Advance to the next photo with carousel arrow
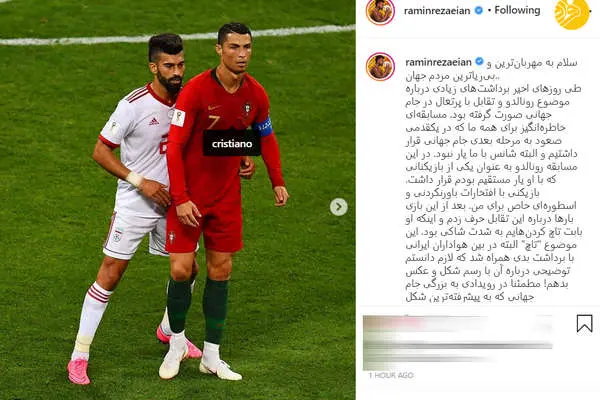The image size is (600, 400). click(x=339, y=207)
